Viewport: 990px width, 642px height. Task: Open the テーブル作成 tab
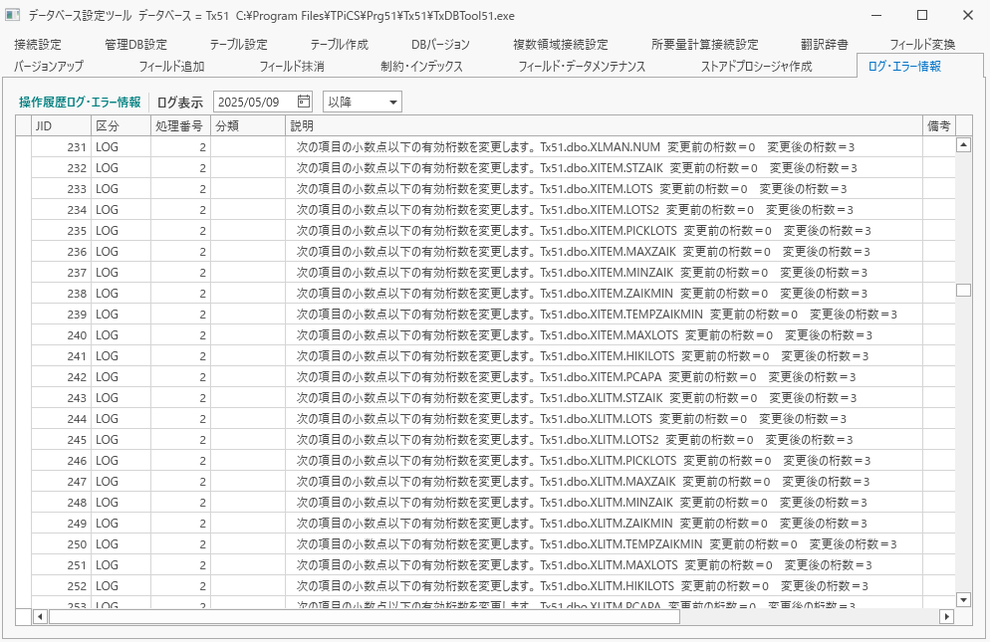click(339, 44)
